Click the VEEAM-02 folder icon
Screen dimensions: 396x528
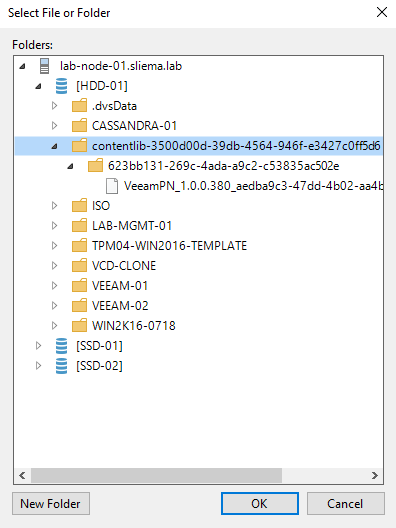(x=79, y=306)
